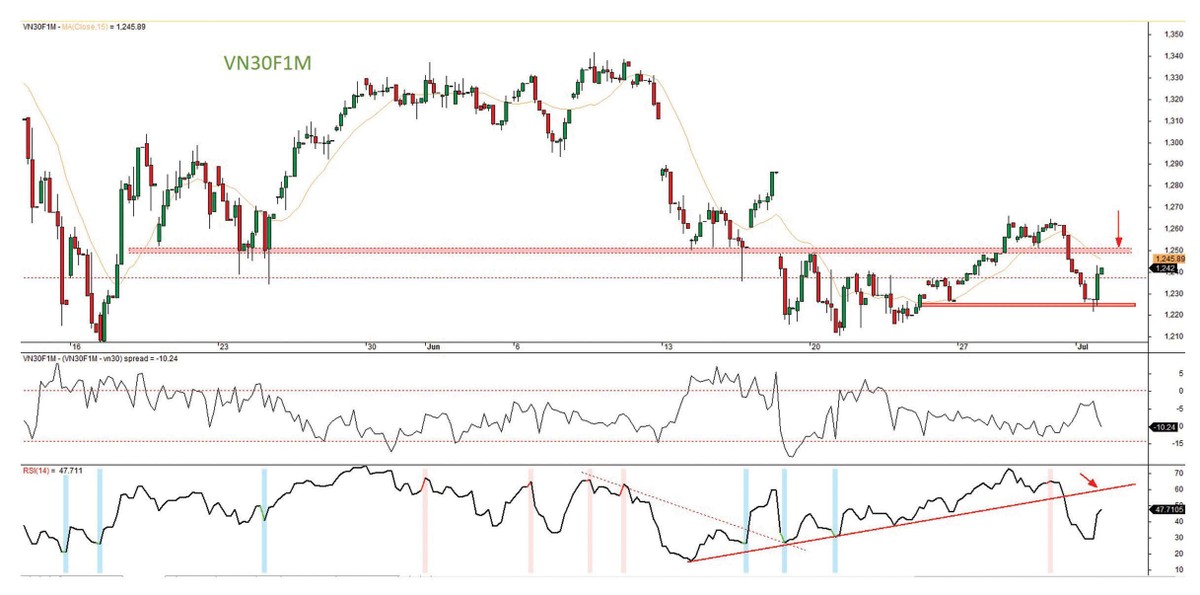1200x595 pixels.
Task: Click the '13' date marker on time axis
Action: coord(665,347)
